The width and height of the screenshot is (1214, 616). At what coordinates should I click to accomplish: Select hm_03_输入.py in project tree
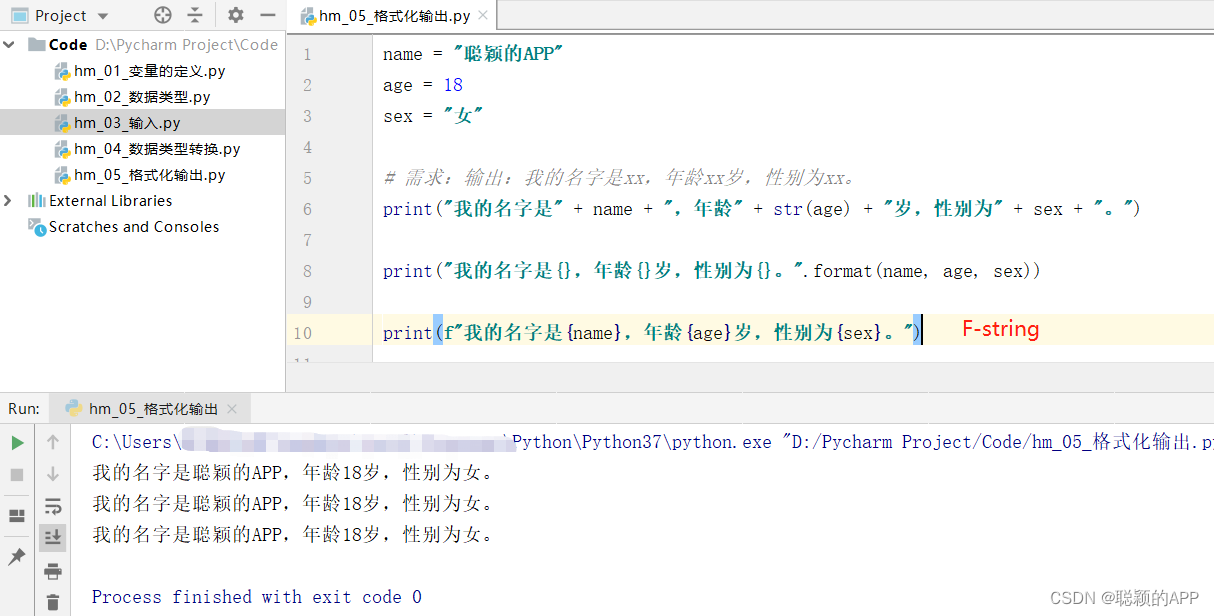pyautogui.click(x=127, y=123)
